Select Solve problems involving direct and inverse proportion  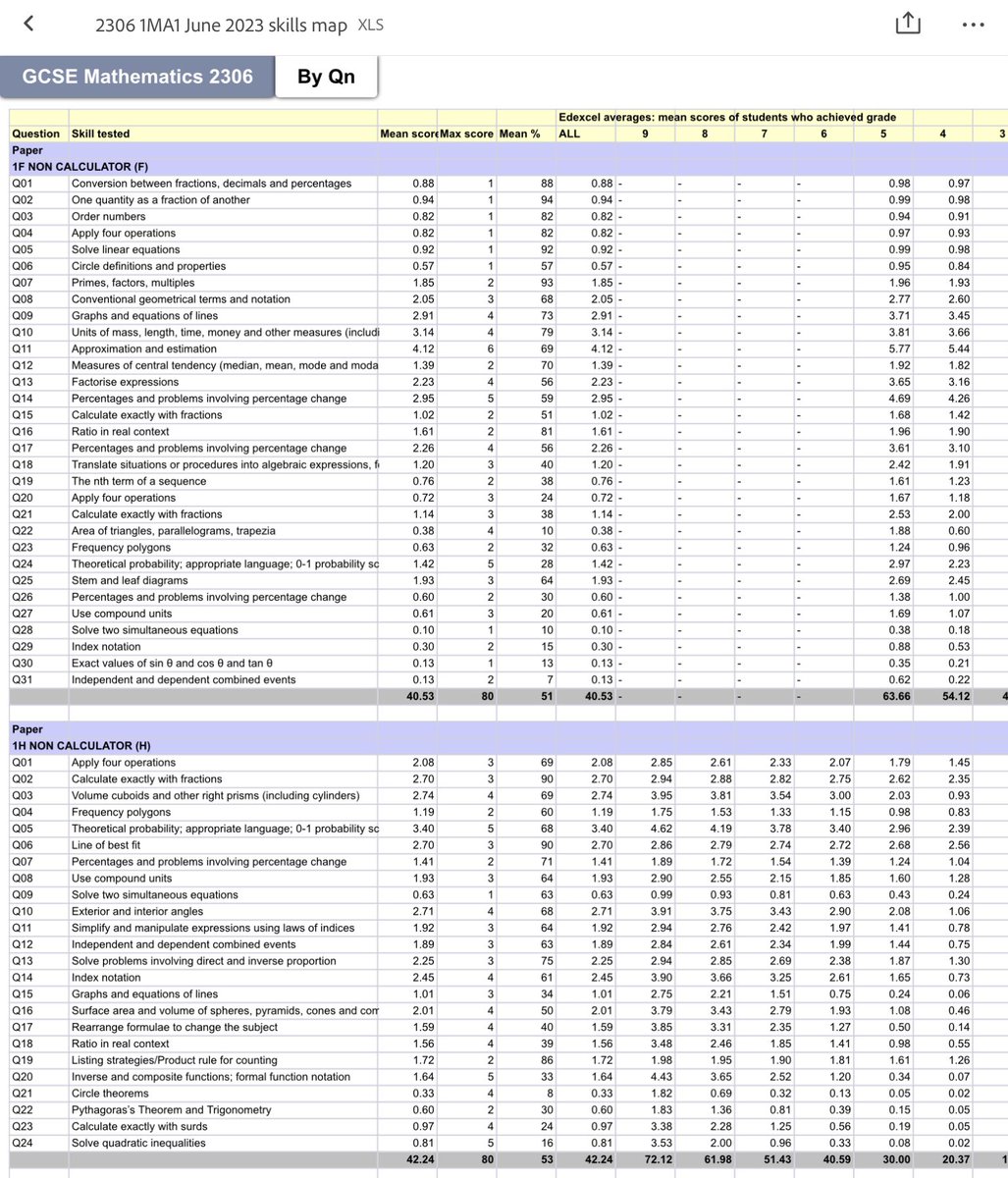coord(223,961)
